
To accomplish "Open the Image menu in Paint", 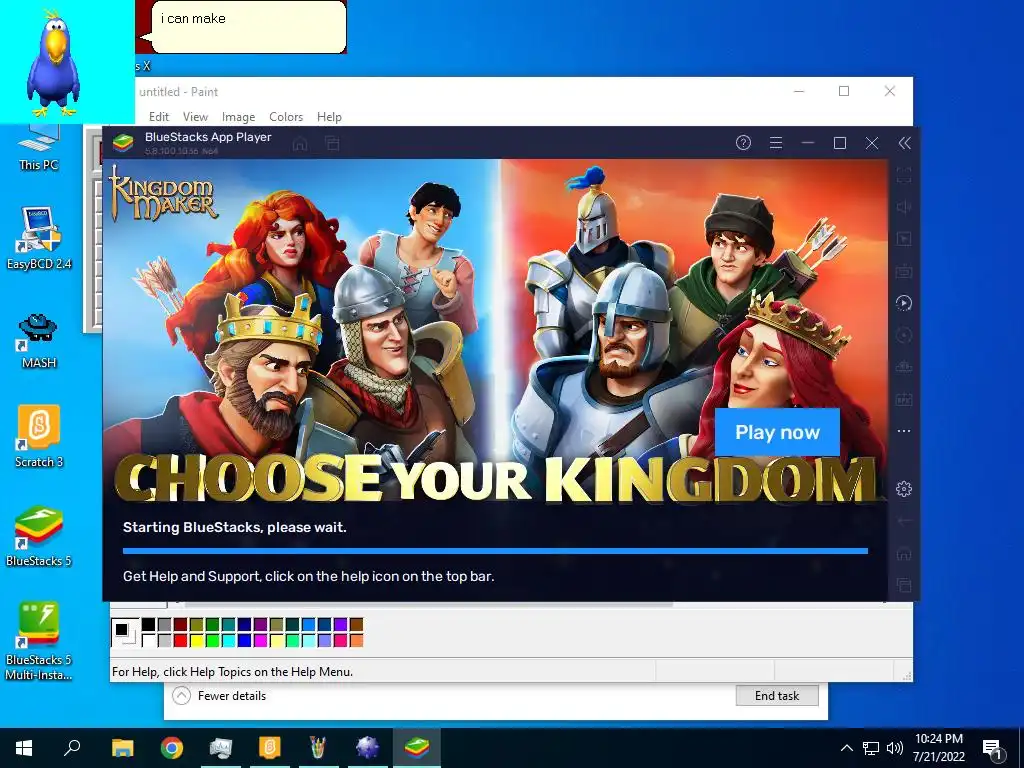I will 238,117.
